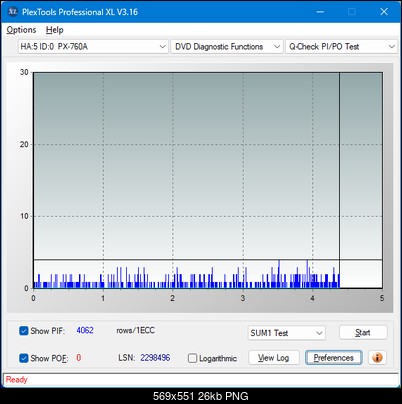Viewport: 402px width, 404px height.
Task: Click the orange info icon button
Action: coord(377,358)
